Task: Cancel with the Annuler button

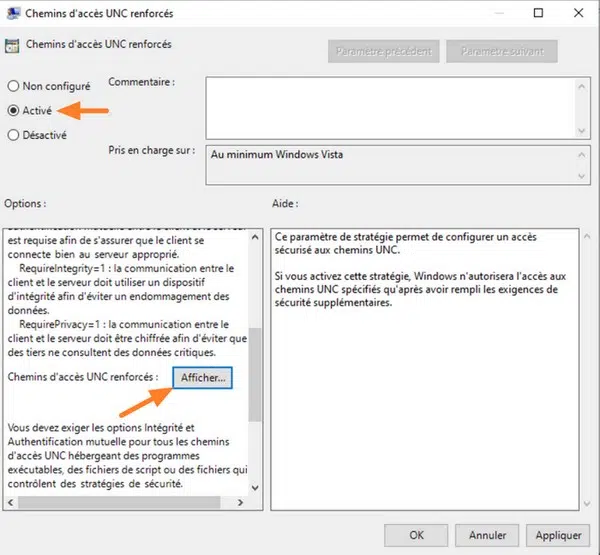Action: [x=487, y=535]
